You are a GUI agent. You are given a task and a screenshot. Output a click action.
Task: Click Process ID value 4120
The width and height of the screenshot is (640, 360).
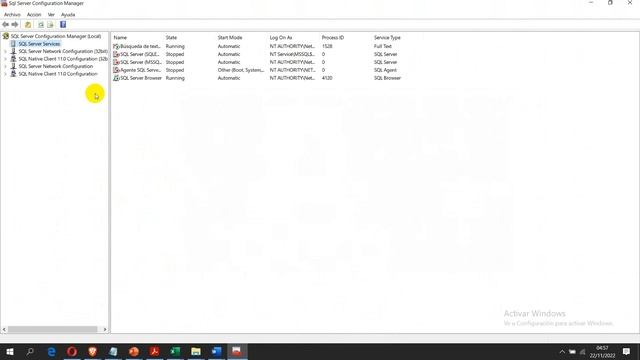coord(327,78)
